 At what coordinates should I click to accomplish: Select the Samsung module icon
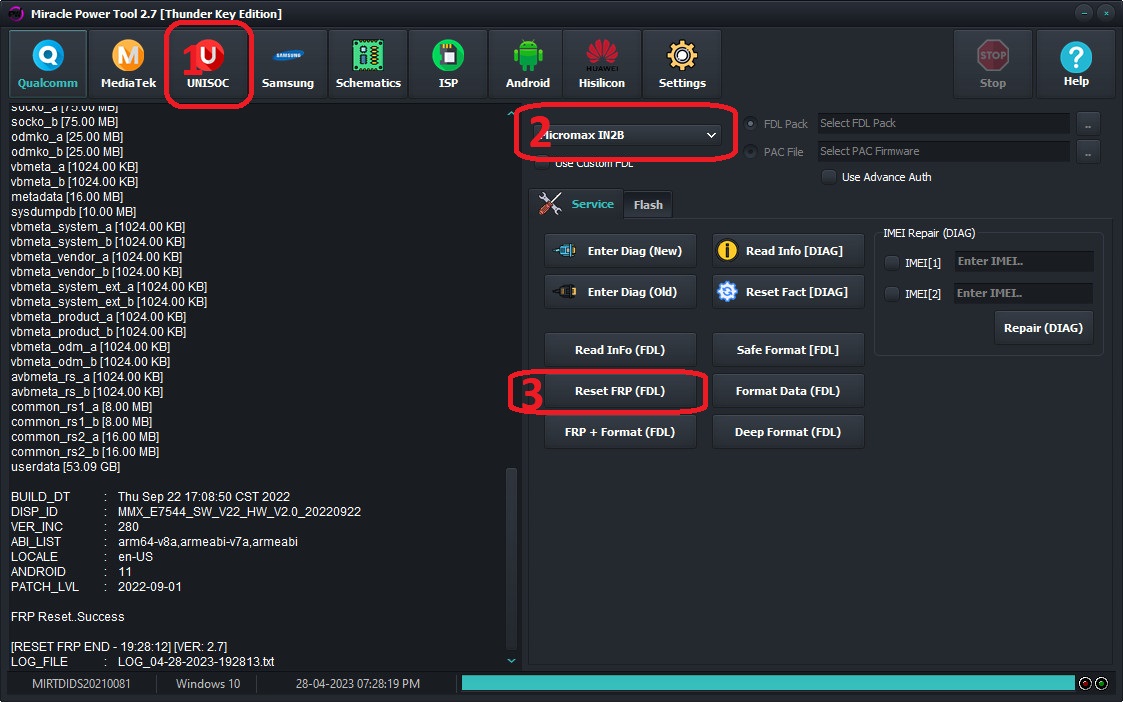[x=288, y=64]
